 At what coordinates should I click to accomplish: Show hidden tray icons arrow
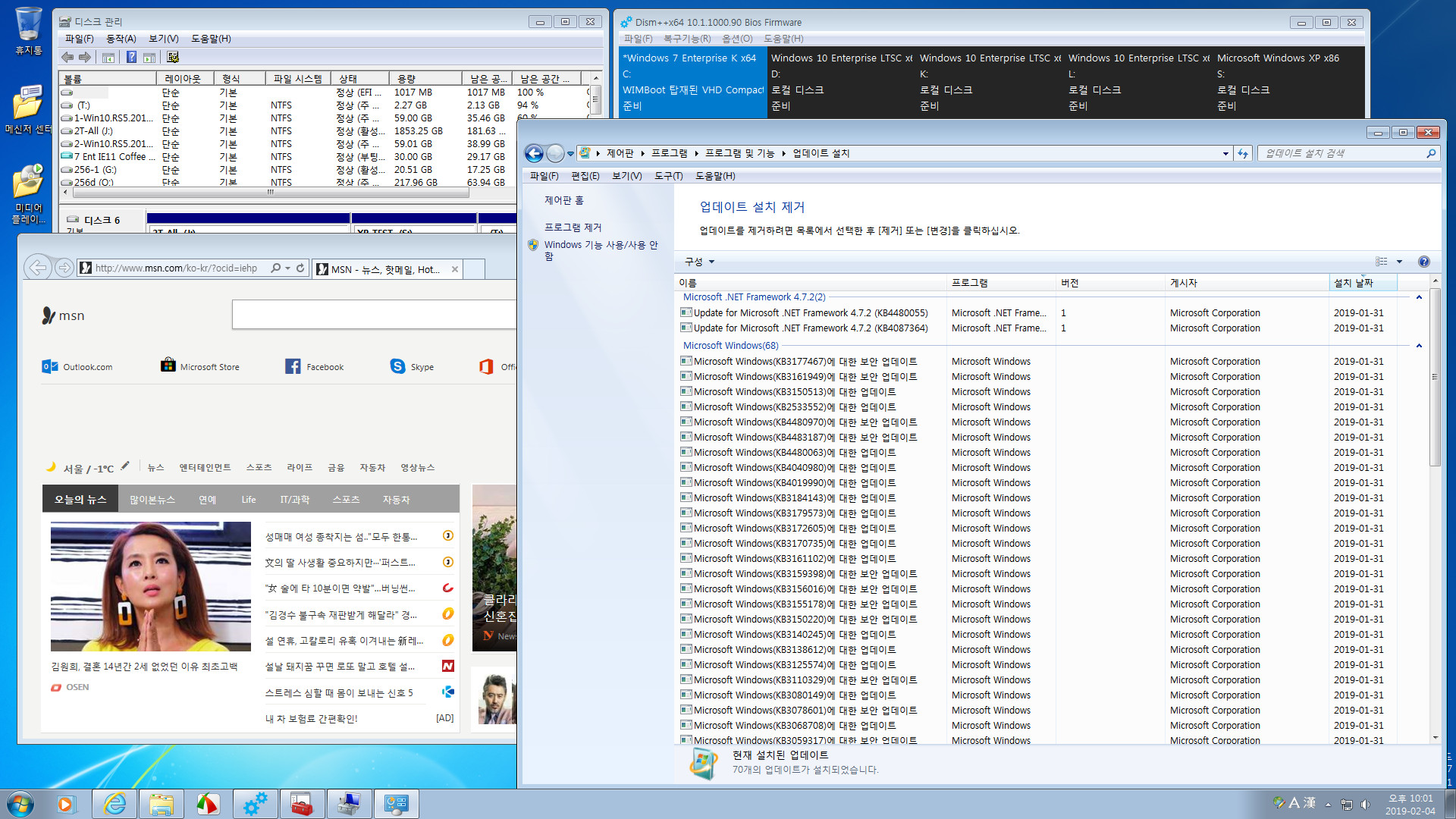click(1328, 804)
